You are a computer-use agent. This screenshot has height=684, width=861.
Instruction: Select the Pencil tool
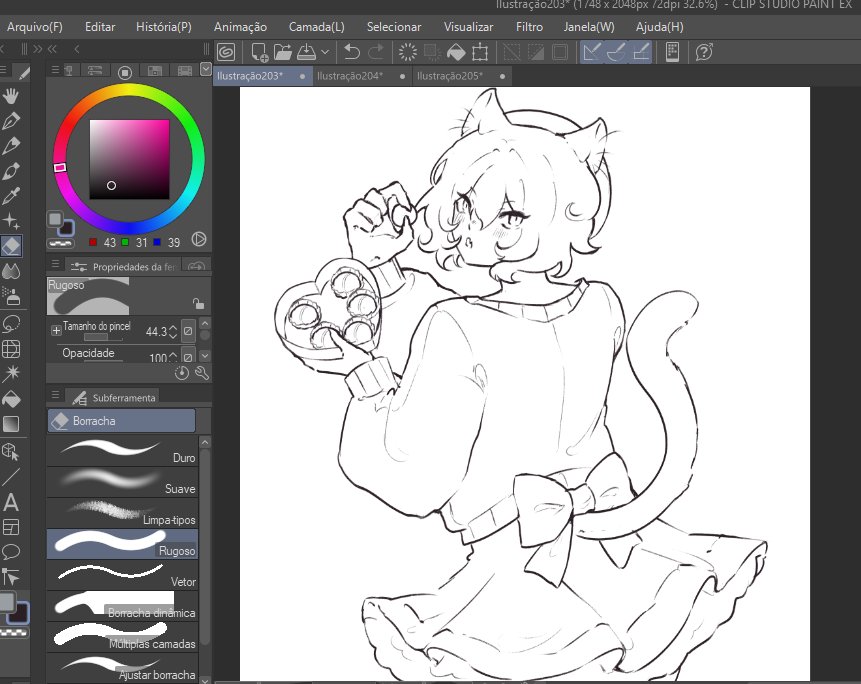(x=10, y=145)
